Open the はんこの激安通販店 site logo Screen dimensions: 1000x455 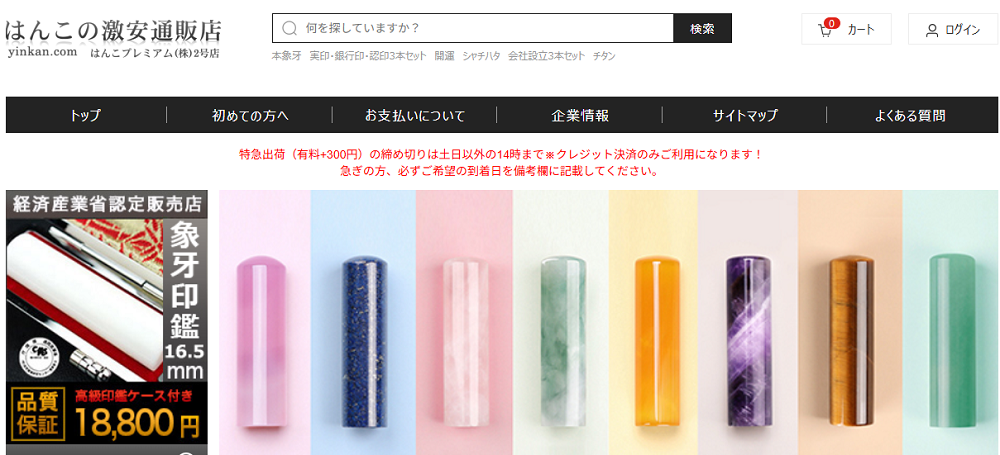tap(114, 38)
